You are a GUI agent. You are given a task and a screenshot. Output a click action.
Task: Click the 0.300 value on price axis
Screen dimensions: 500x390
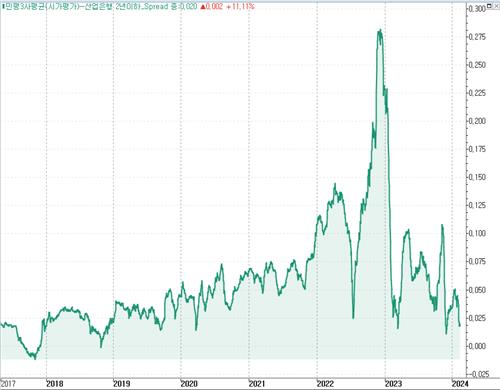[x=477, y=9]
